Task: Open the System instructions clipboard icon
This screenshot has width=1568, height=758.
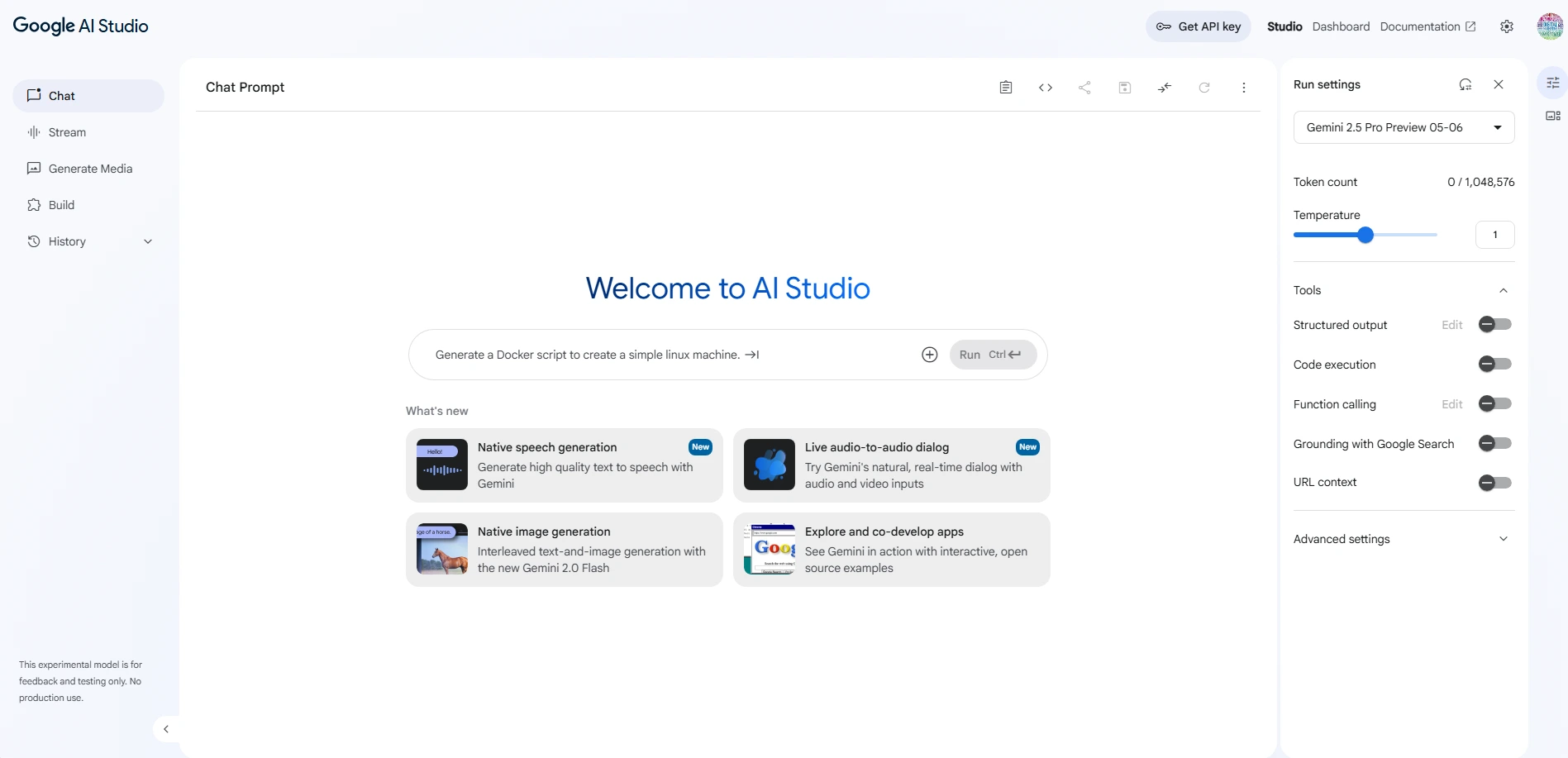Action: click(1006, 88)
